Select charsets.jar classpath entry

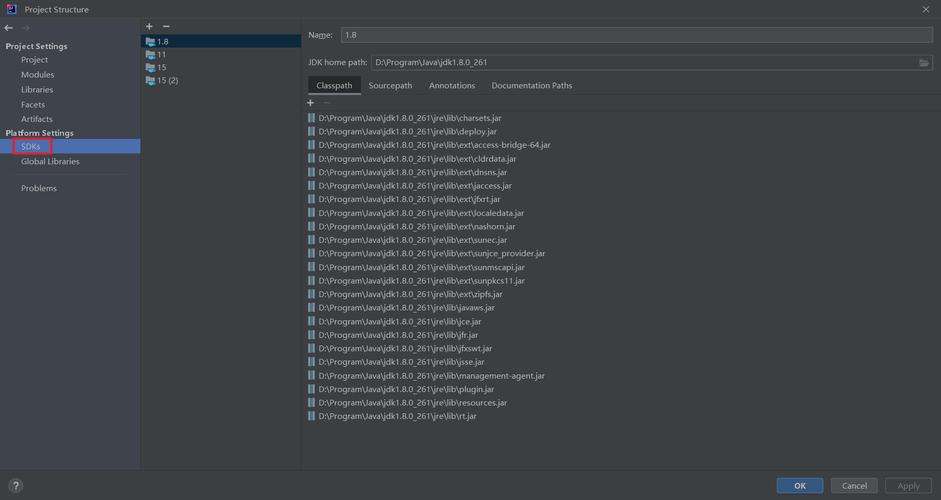[x=405, y=118]
